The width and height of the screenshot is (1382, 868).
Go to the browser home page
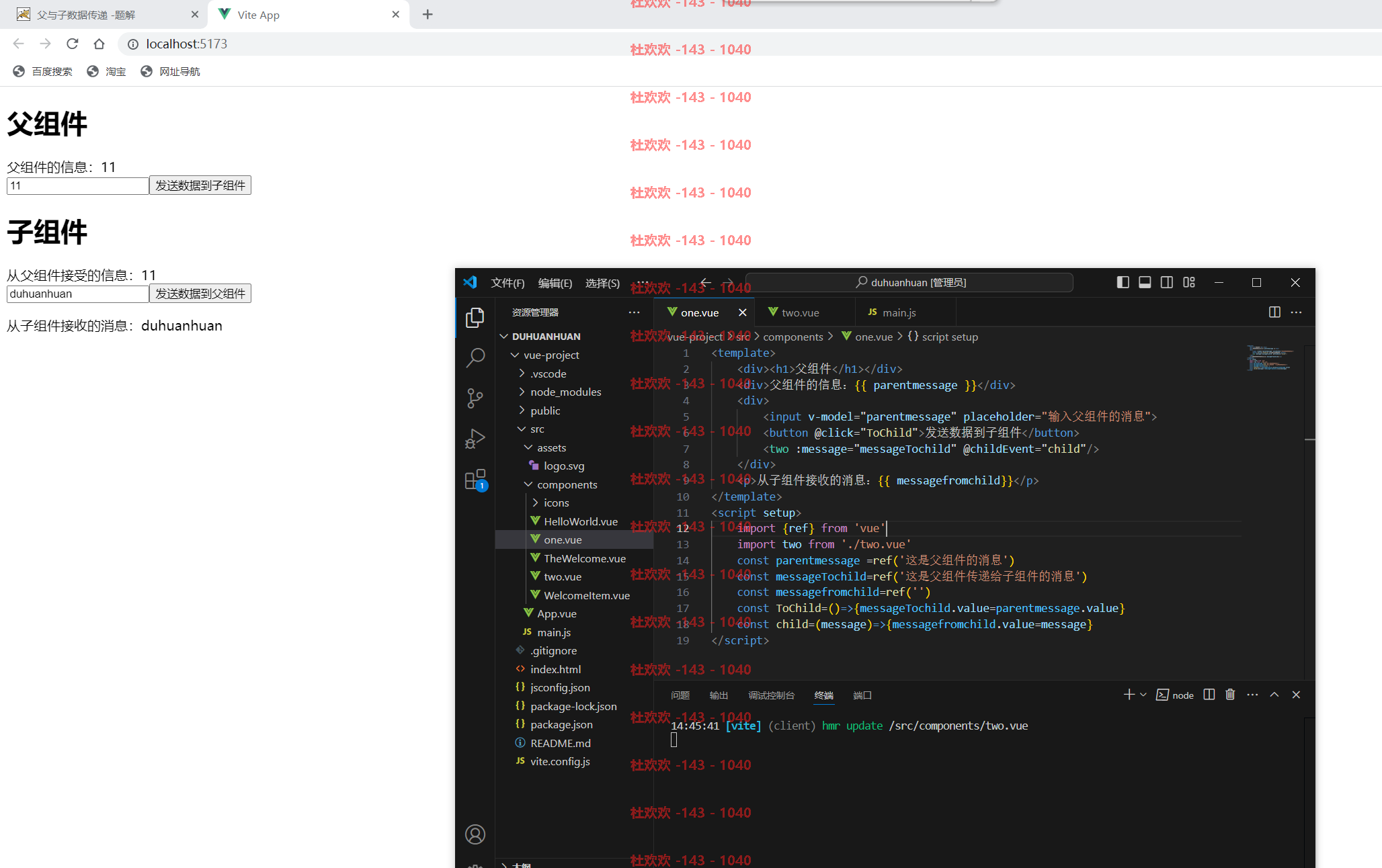pos(99,44)
